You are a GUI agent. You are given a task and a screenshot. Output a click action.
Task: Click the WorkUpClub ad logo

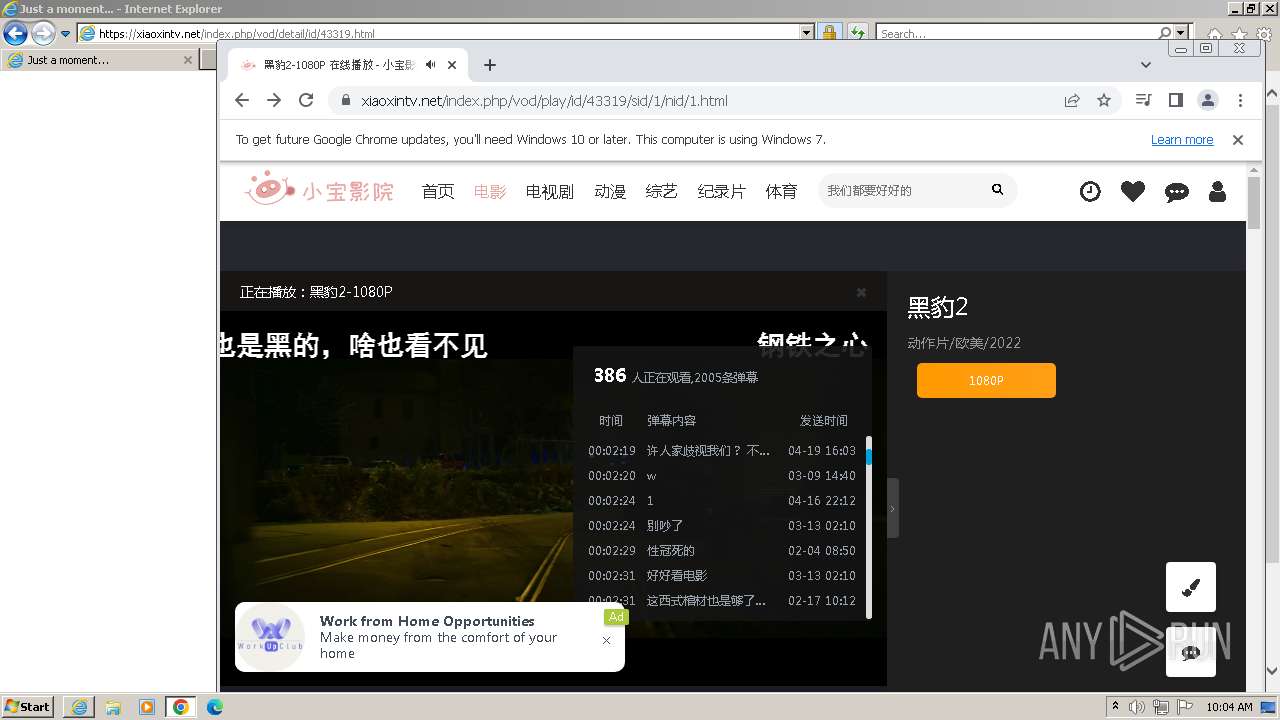pos(270,637)
